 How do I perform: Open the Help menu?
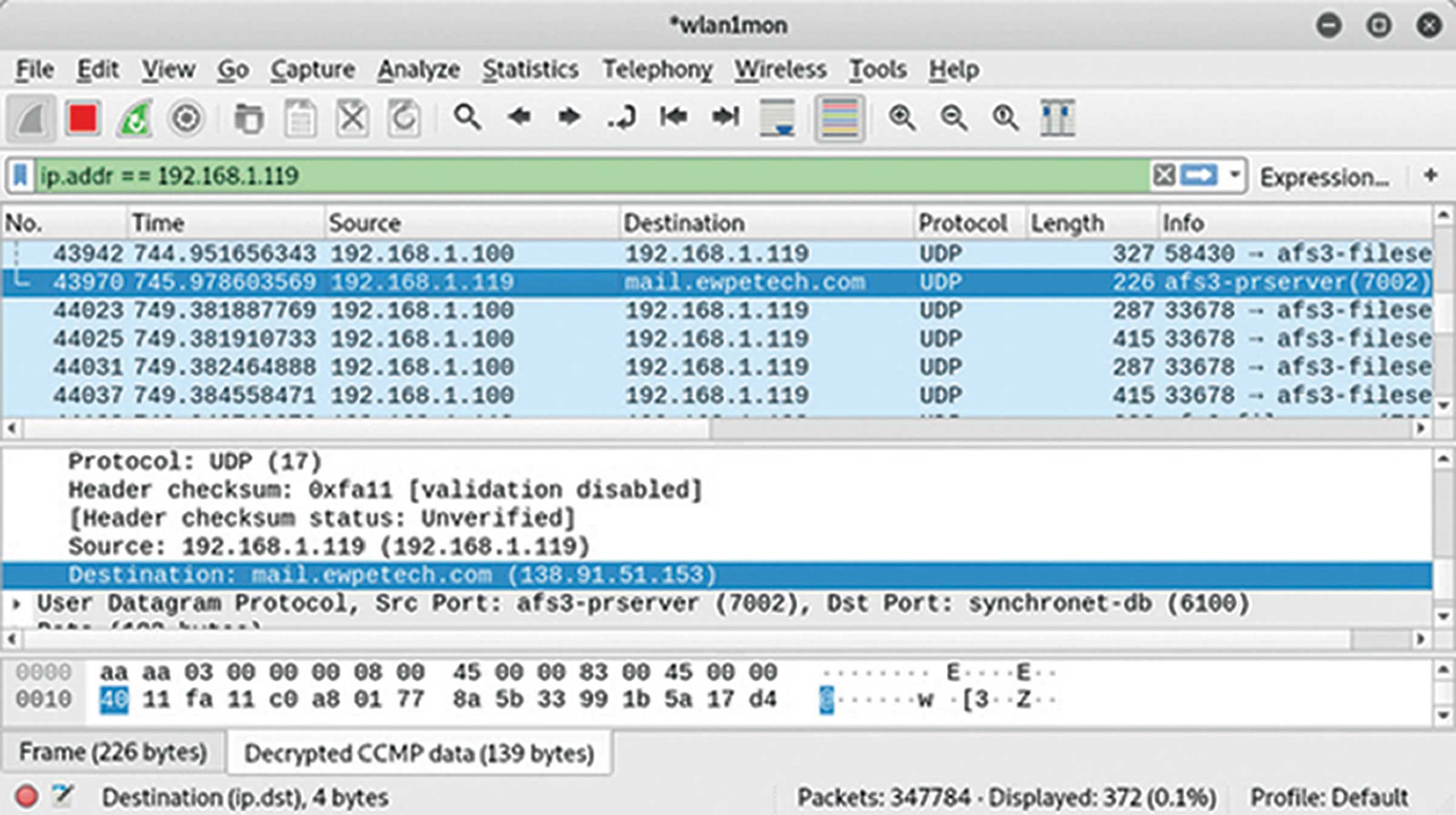click(x=953, y=70)
